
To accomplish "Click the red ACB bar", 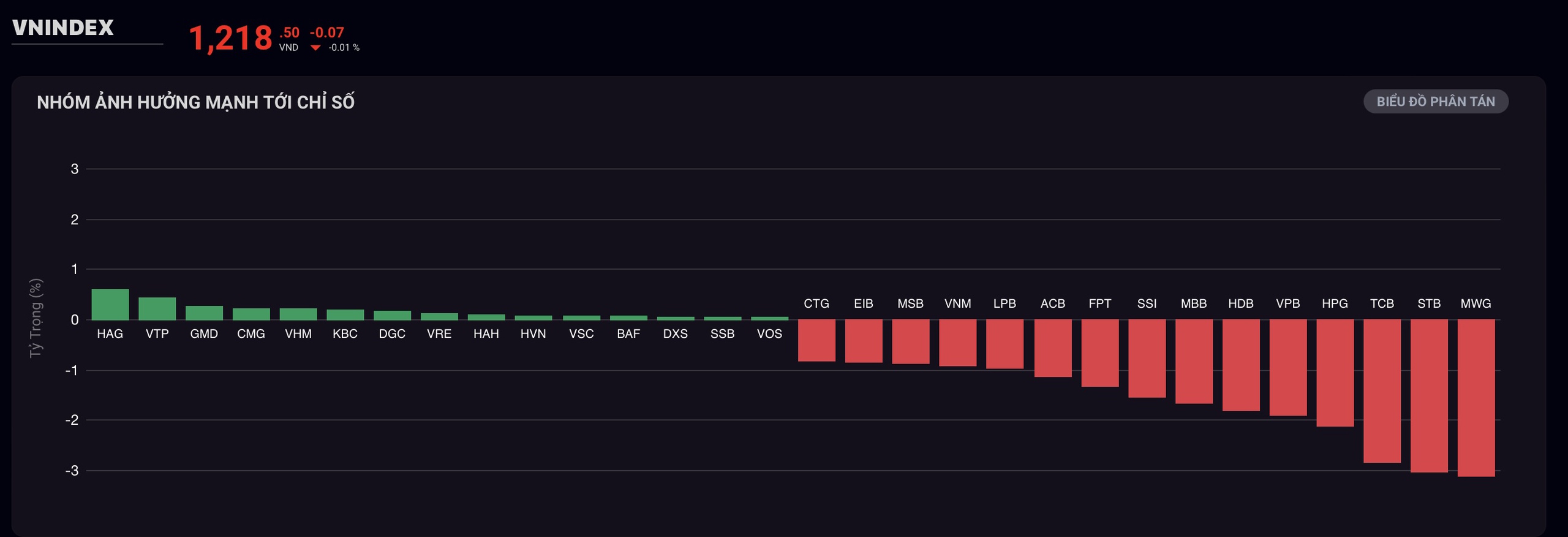I will tap(1053, 348).
